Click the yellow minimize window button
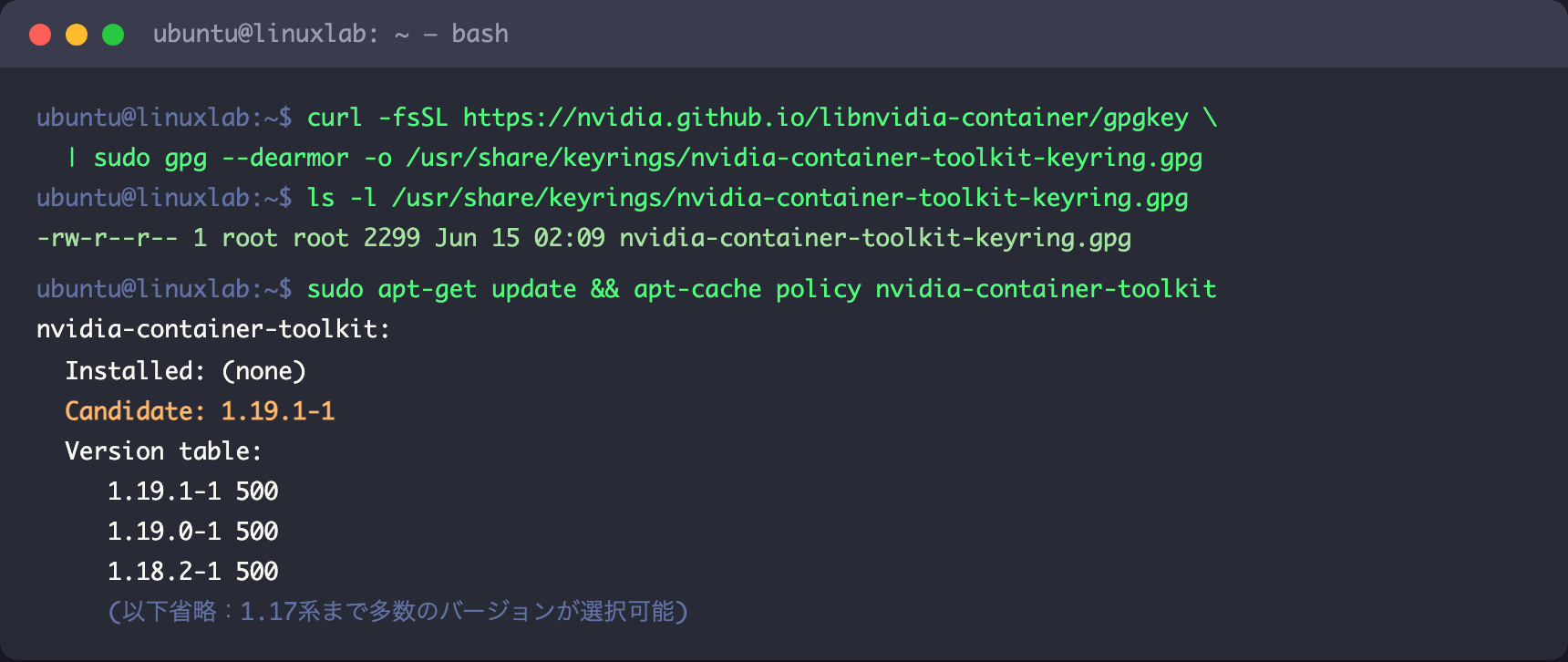Viewport: 1568px width, 662px height. point(77,35)
